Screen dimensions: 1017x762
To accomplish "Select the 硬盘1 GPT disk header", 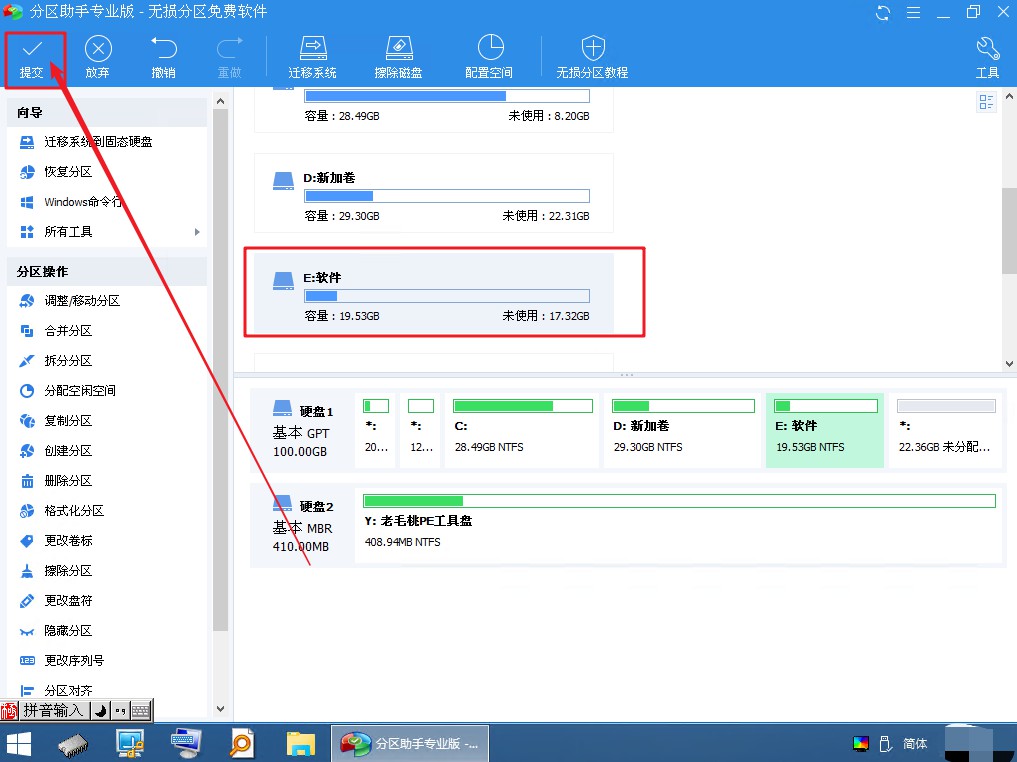I will 302,430.
